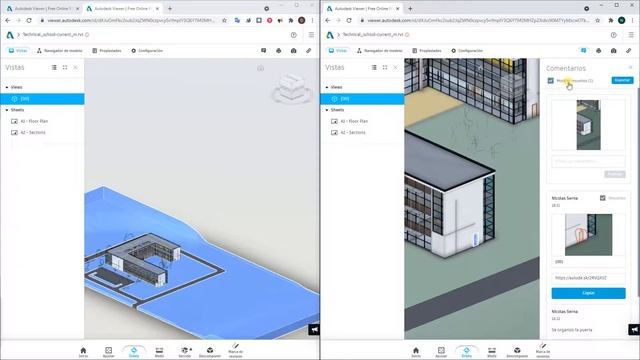This screenshot has height=360, width=640.
Task: Select Ajustar fit tool in right window
Action: [441, 352]
